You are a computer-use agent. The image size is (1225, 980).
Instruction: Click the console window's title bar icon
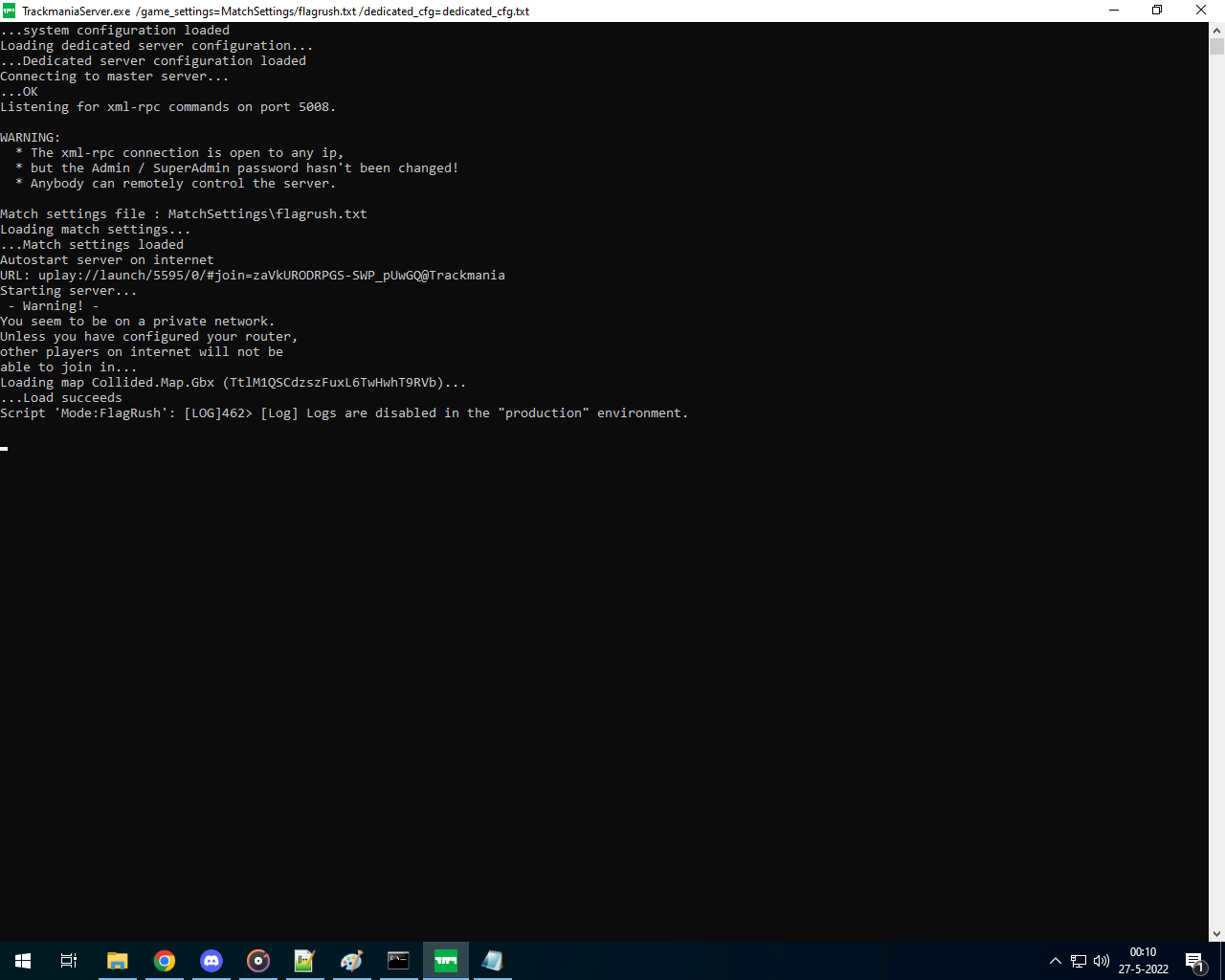(10, 11)
